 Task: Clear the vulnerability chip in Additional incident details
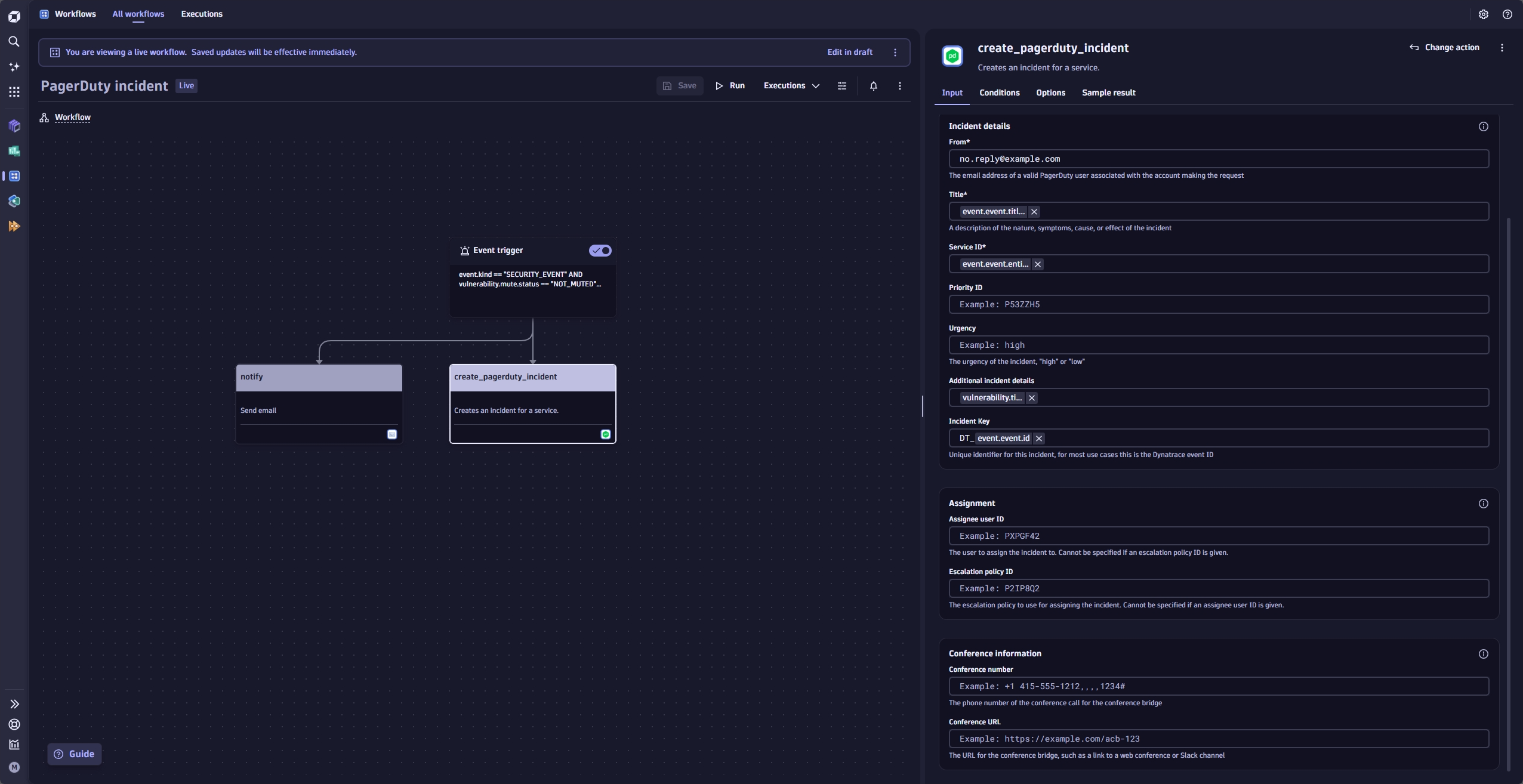click(1031, 397)
